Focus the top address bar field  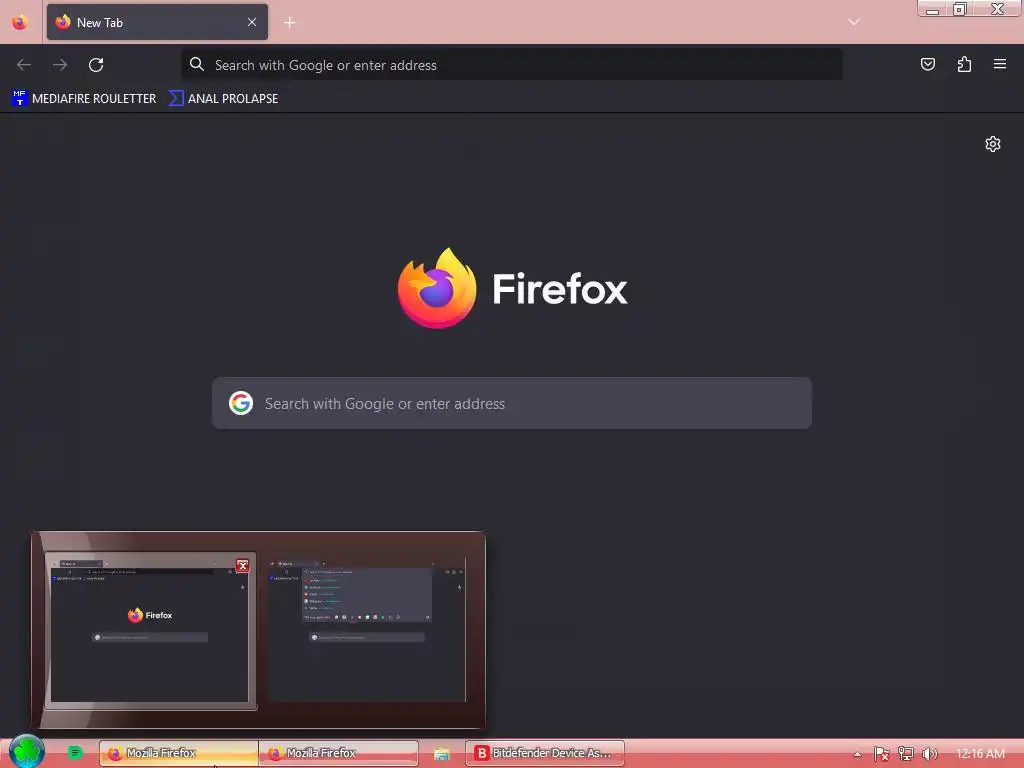coord(512,65)
